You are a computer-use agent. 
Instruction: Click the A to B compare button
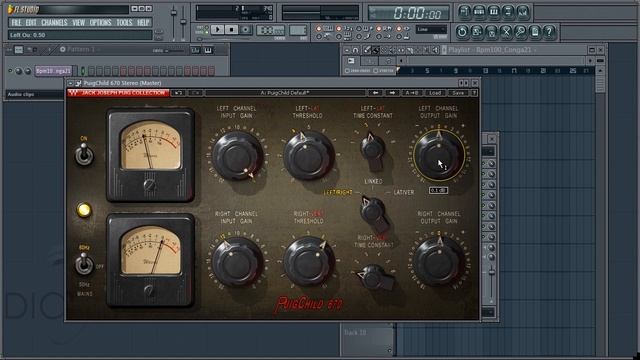(411, 93)
